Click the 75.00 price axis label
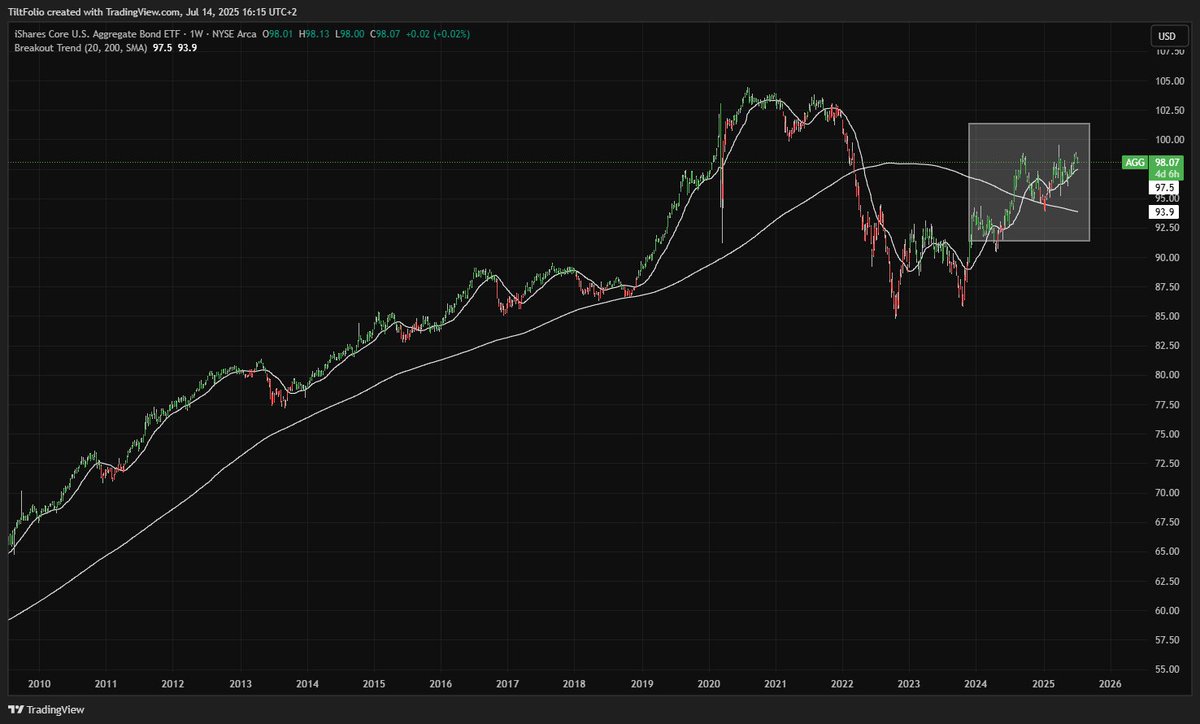 click(x=1167, y=434)
